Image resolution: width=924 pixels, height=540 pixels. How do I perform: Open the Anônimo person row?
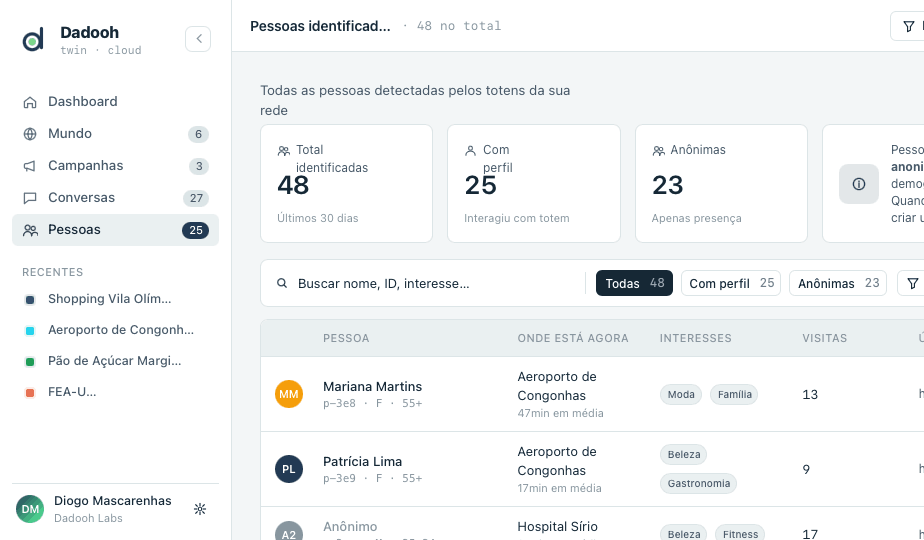point(592,523)
